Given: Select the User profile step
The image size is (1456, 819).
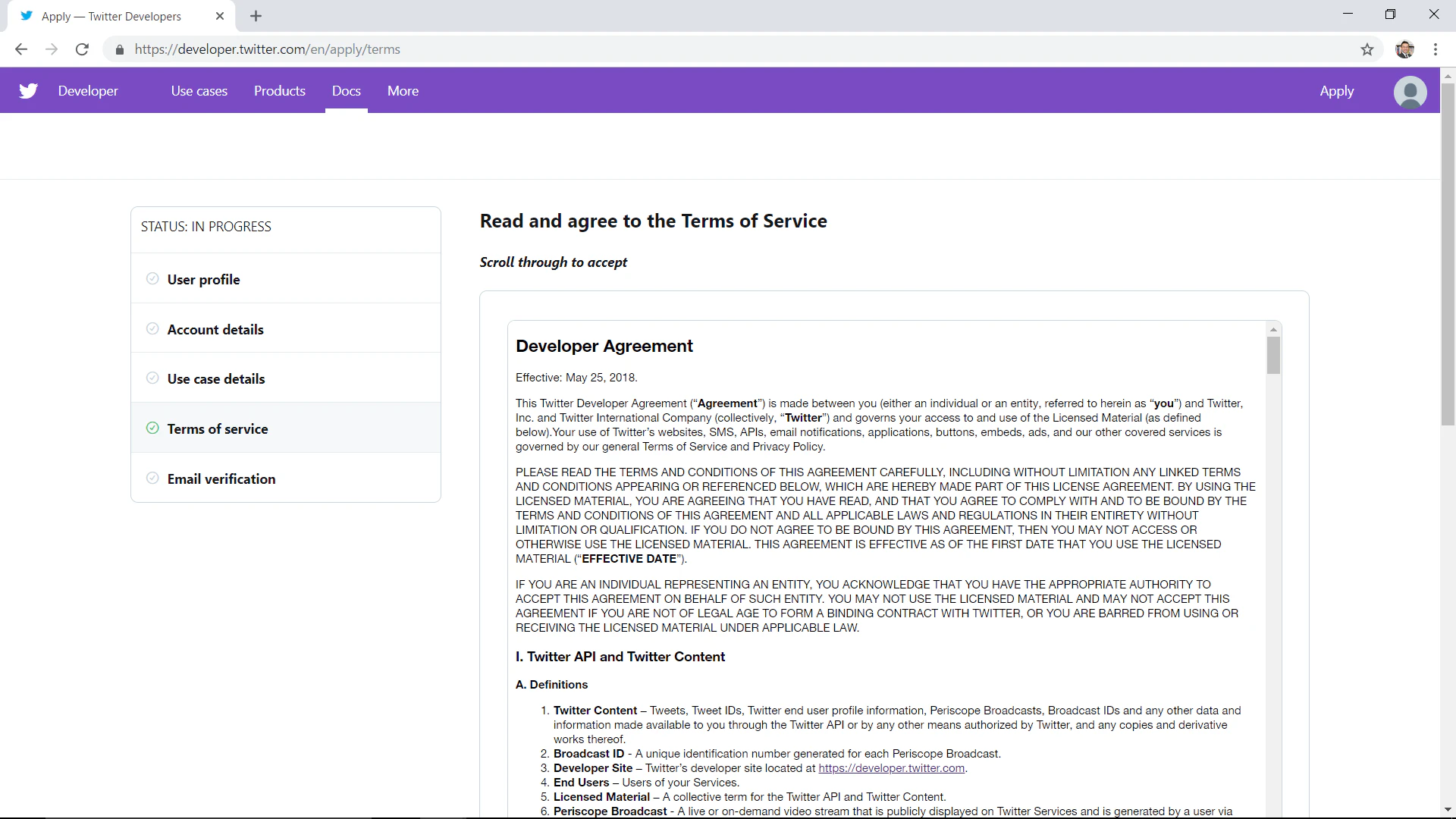Looking at the screenshot, I should pyautogui.click(x=286, y=278).
